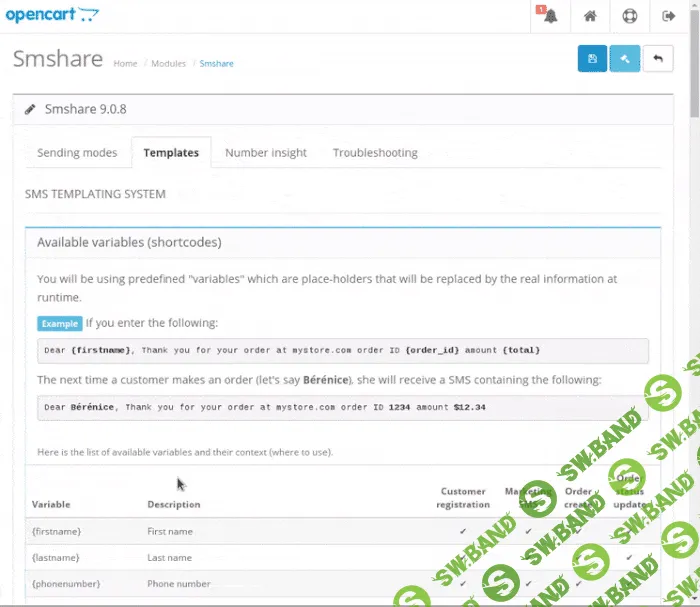Click the {firstname} variable row
The image size is (700, 607).
[343, 531]
